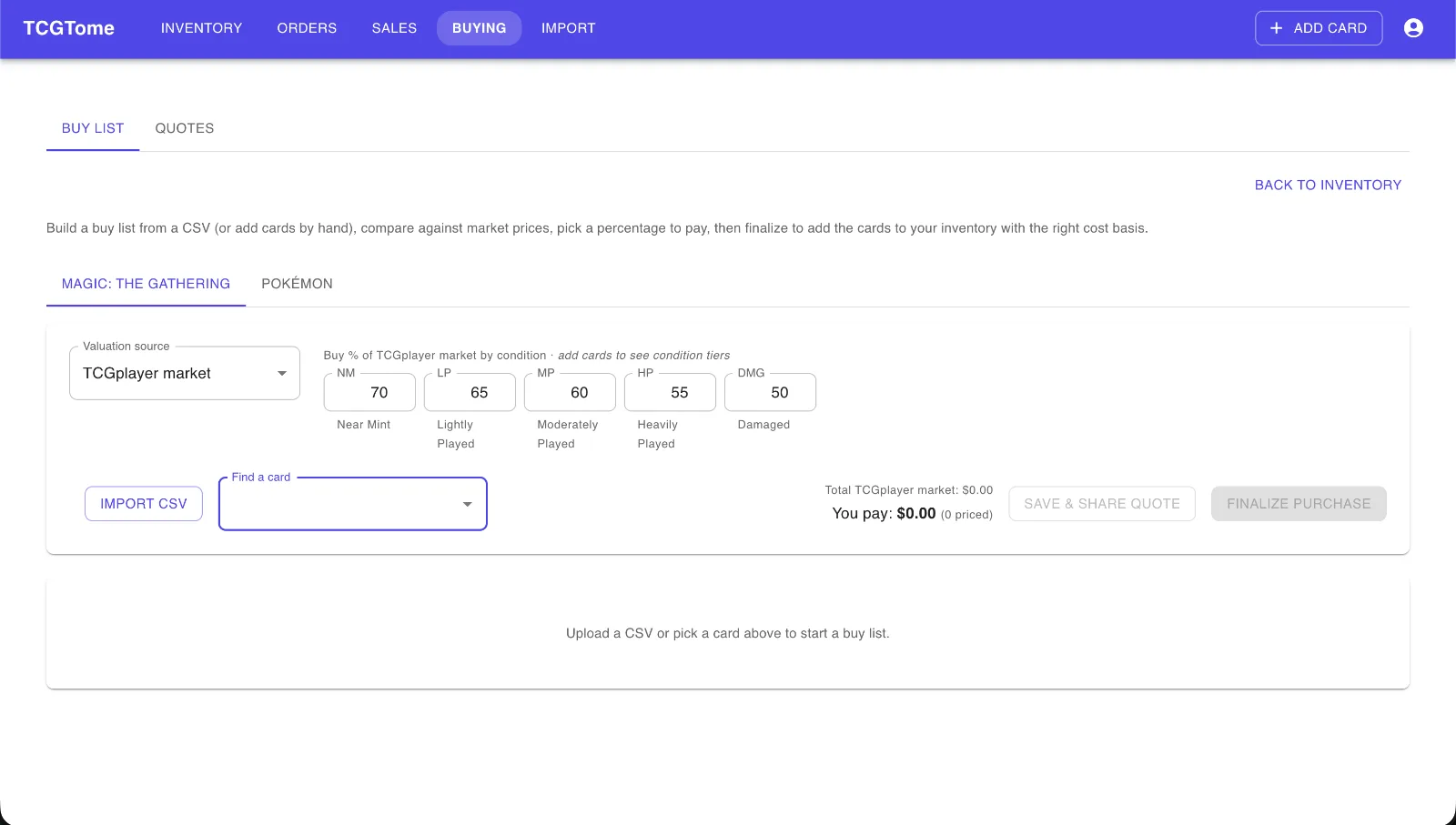Open the Inventory section
The width and height of the screenshot is (1456, 825).
(x=202, y=28)
